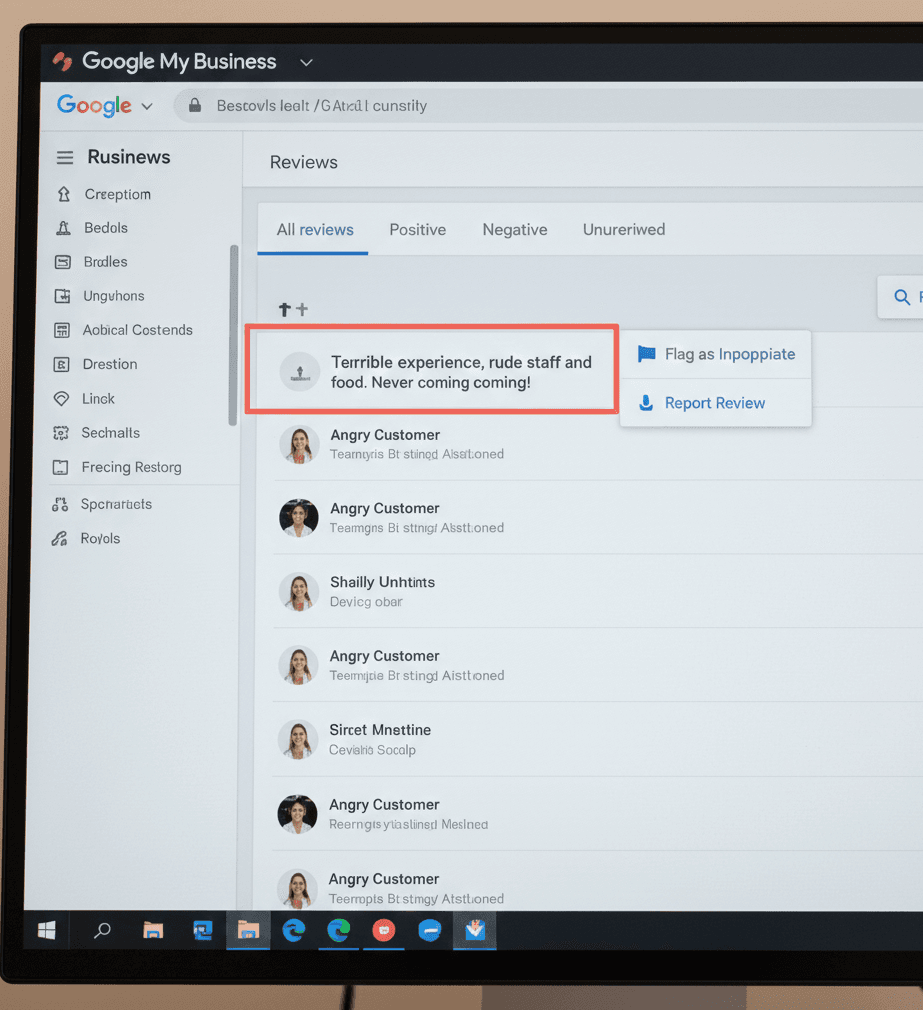Image resolution: width=923 pixels, height=1010 pixels.
Task: Click the Aobical Costends sidebar icon
Action: click(x=62, y=330)
